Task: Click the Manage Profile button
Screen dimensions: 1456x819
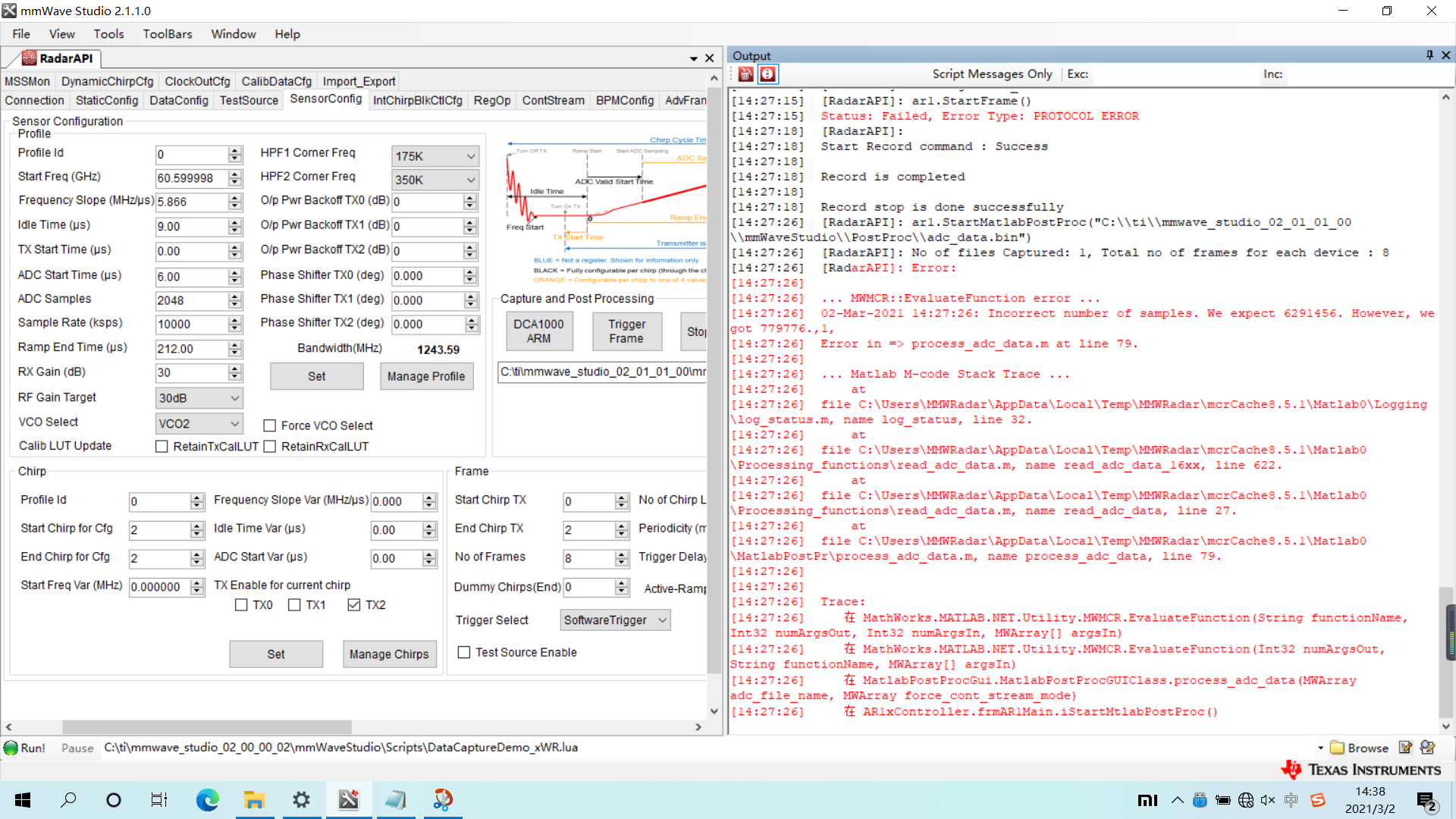Action: [426, 376]
